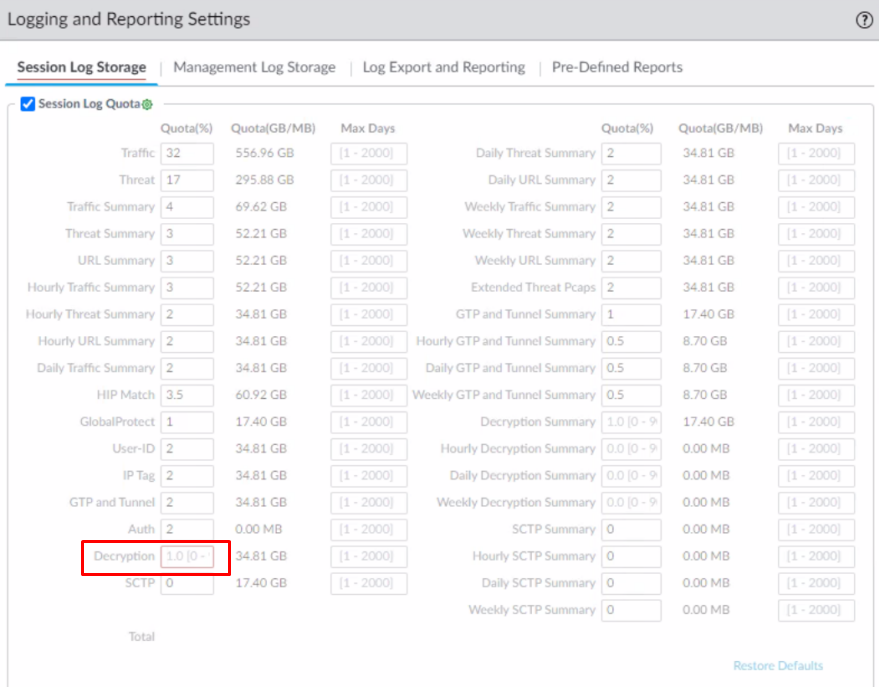Click the Weekly SCTP Summary quota field
Viewport: 879px width, 687px height.
[x=631, y=610]
